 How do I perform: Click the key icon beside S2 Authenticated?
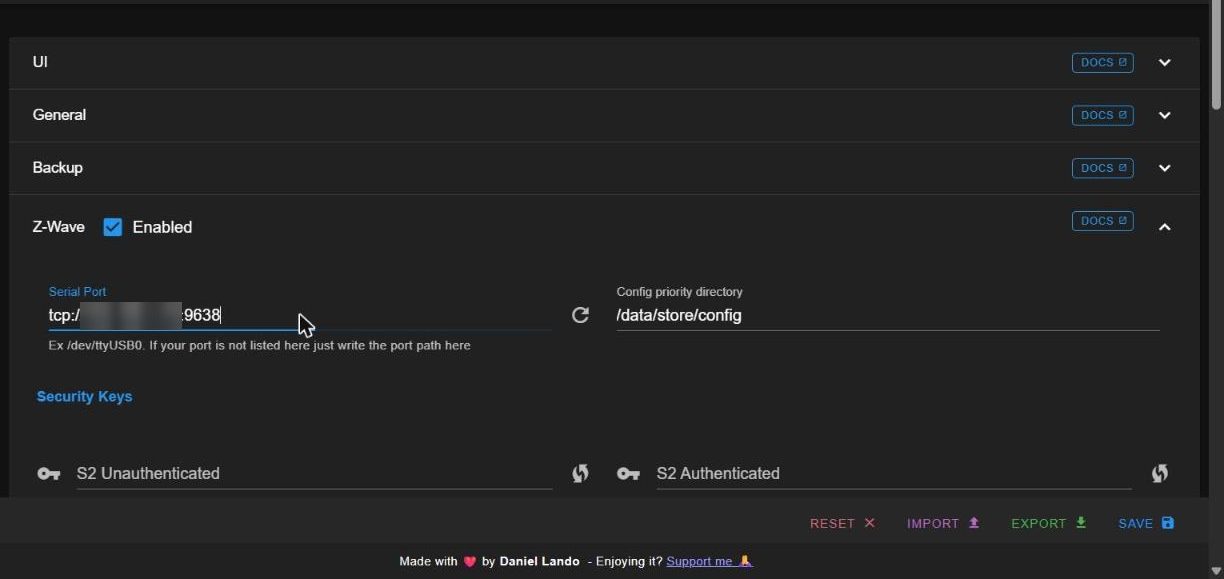pos(628,474)
